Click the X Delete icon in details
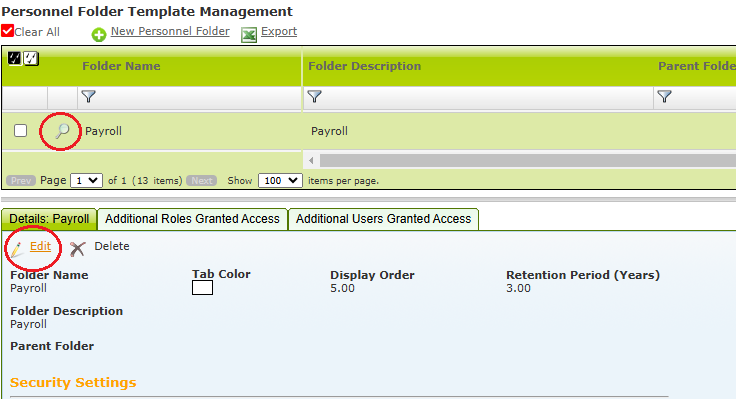This screenshot has width=736, height=399. tap(77, 249)
